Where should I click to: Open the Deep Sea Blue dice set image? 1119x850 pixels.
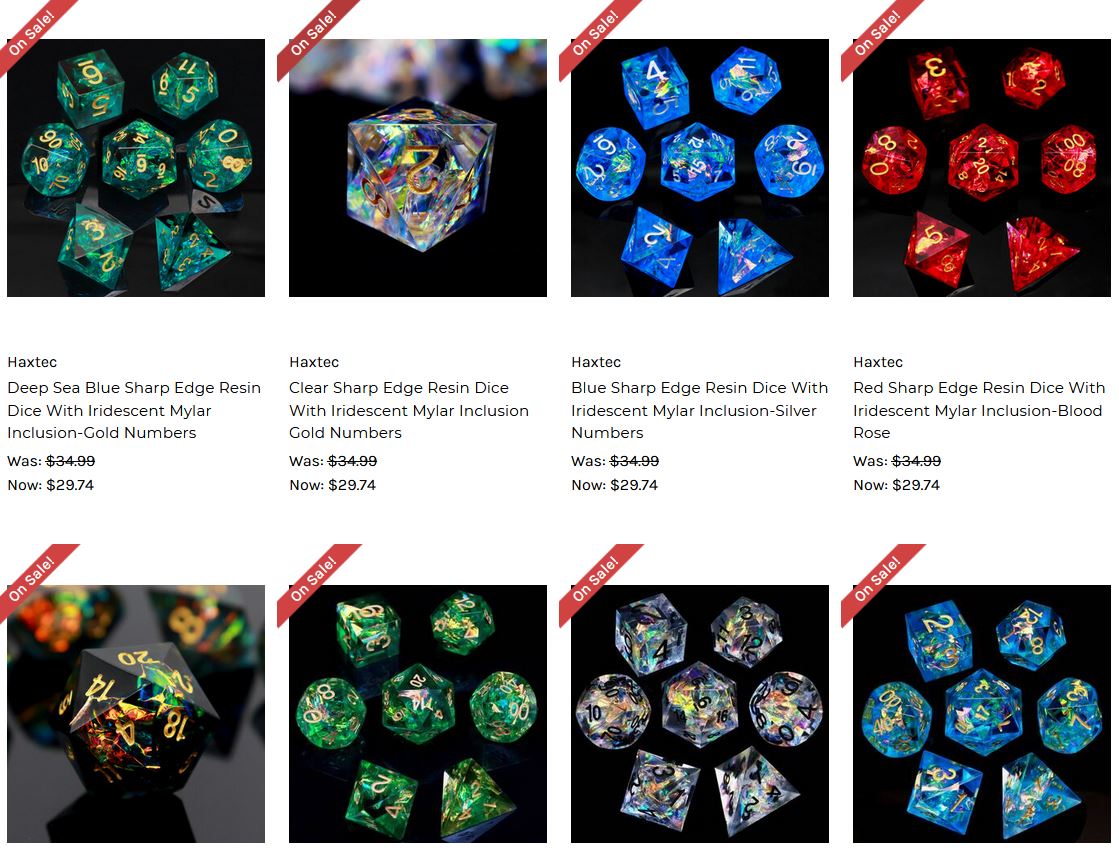[136, 168]
